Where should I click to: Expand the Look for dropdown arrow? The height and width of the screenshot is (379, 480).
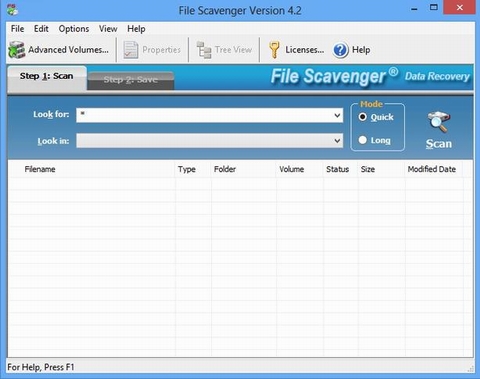coord(337,115)
